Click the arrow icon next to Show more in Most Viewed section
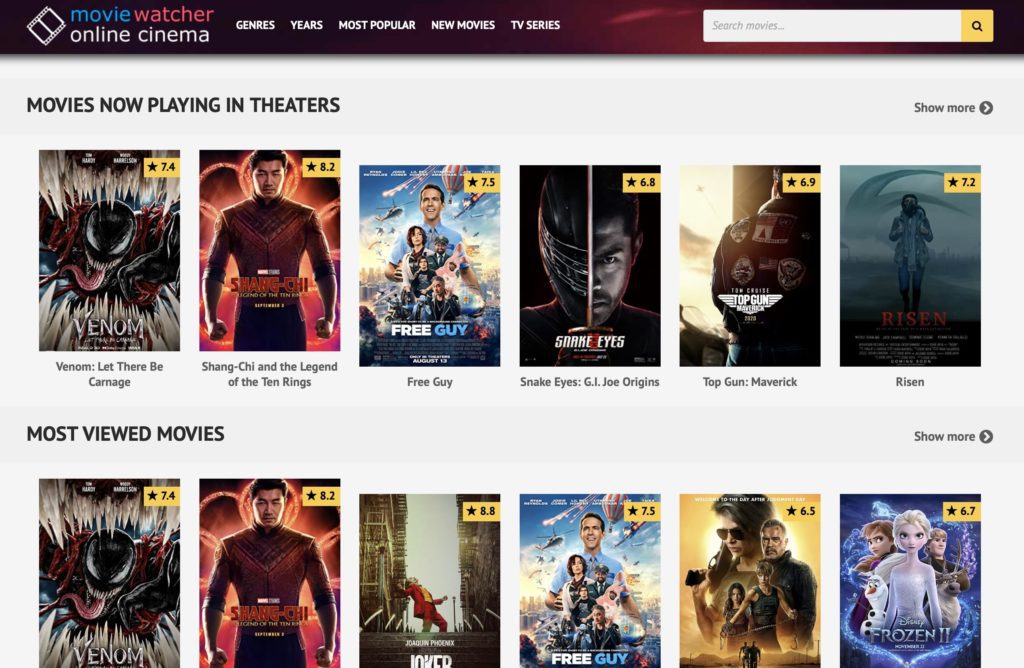 986,436
